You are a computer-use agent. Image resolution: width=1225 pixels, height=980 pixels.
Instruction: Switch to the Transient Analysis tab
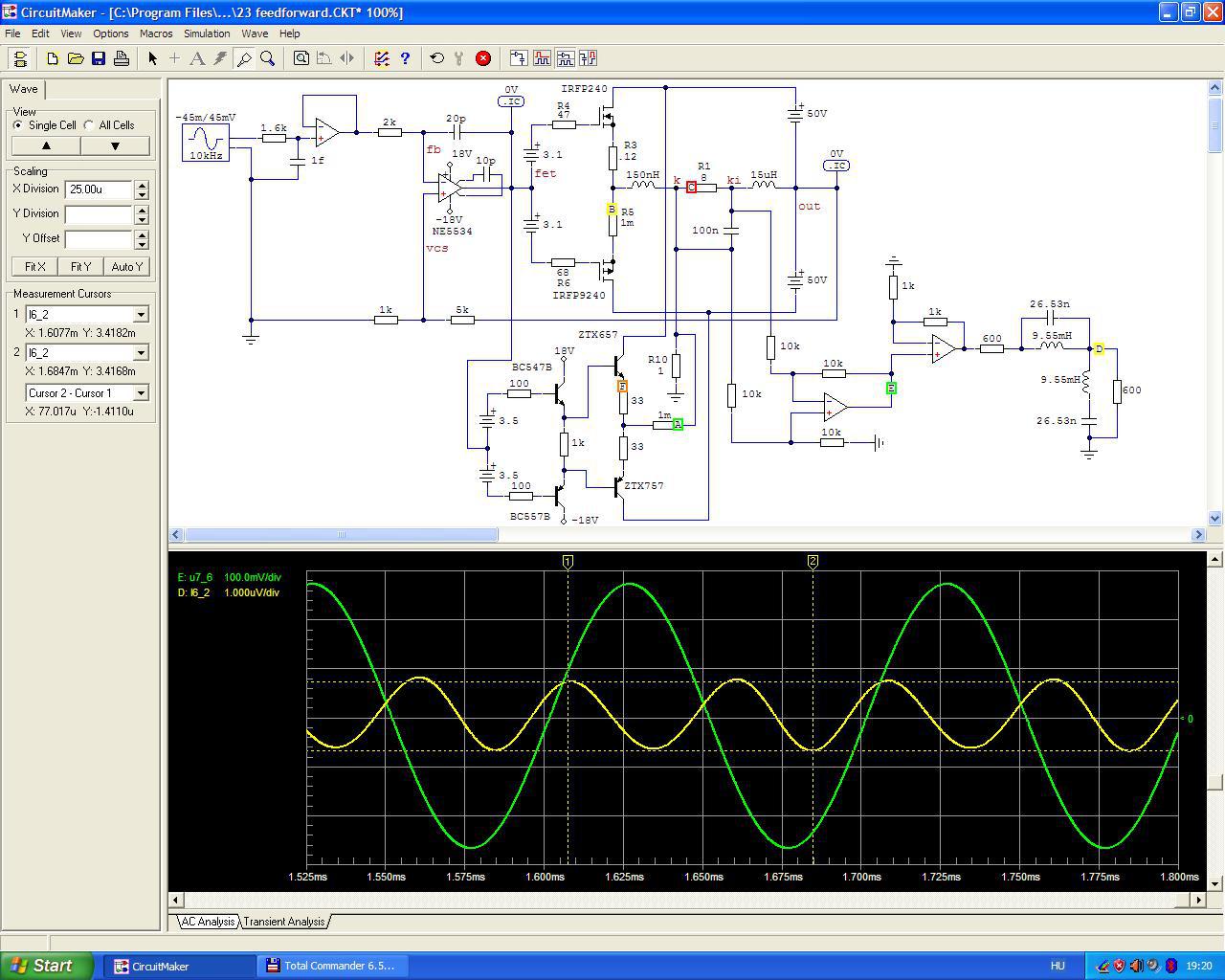284,922
